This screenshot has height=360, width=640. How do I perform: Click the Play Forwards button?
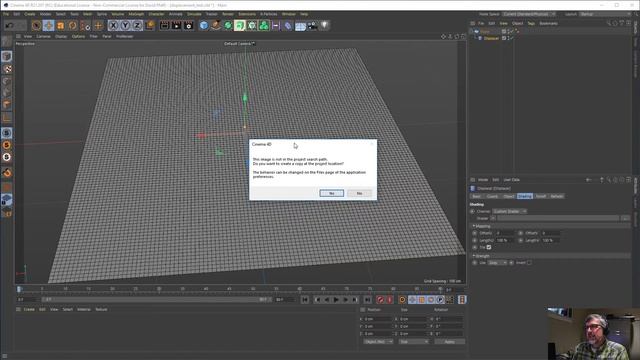click(x=336, y=300)
